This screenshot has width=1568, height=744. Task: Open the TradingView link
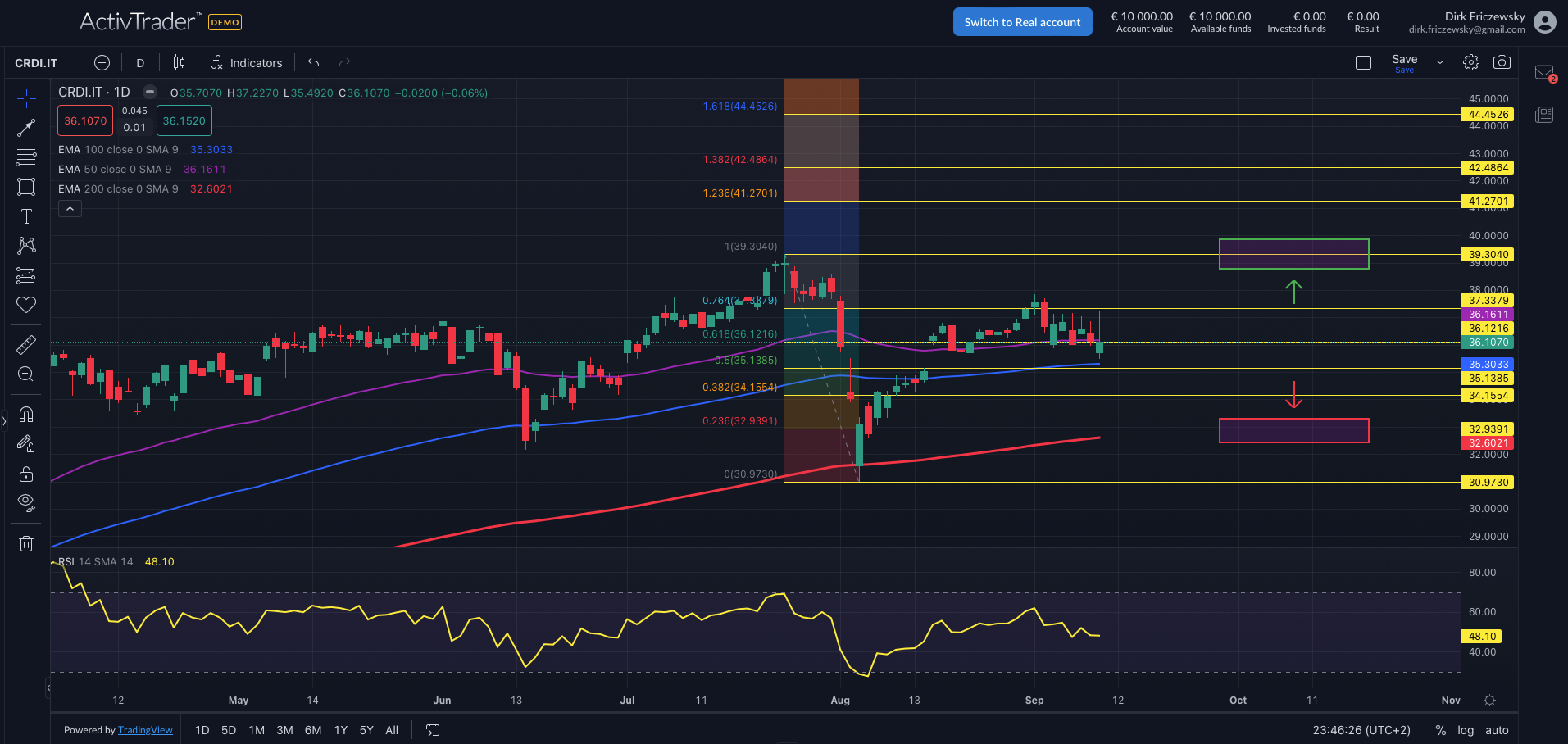(145, 730)
